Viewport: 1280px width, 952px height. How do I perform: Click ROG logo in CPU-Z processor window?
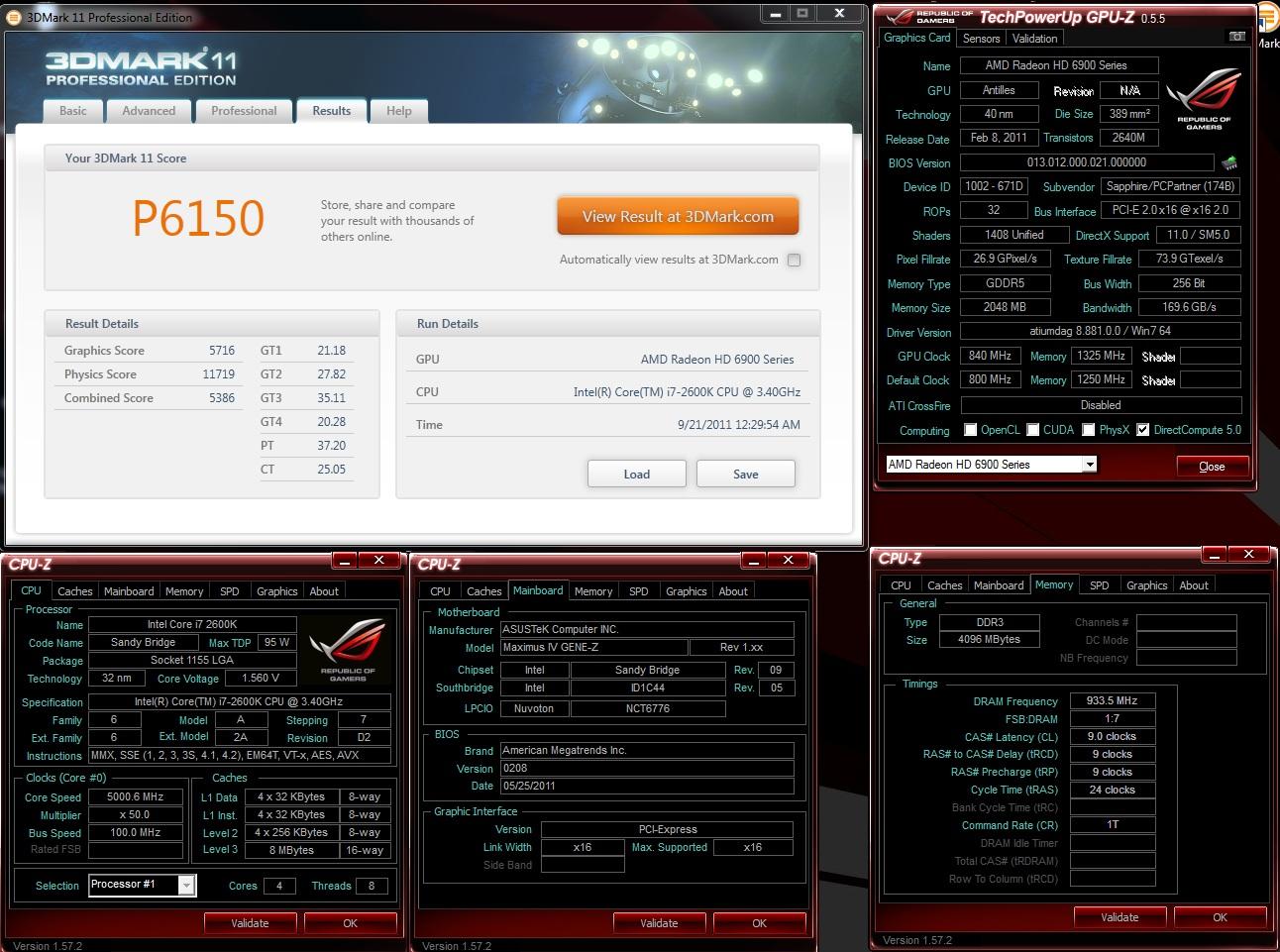(348, 650)
